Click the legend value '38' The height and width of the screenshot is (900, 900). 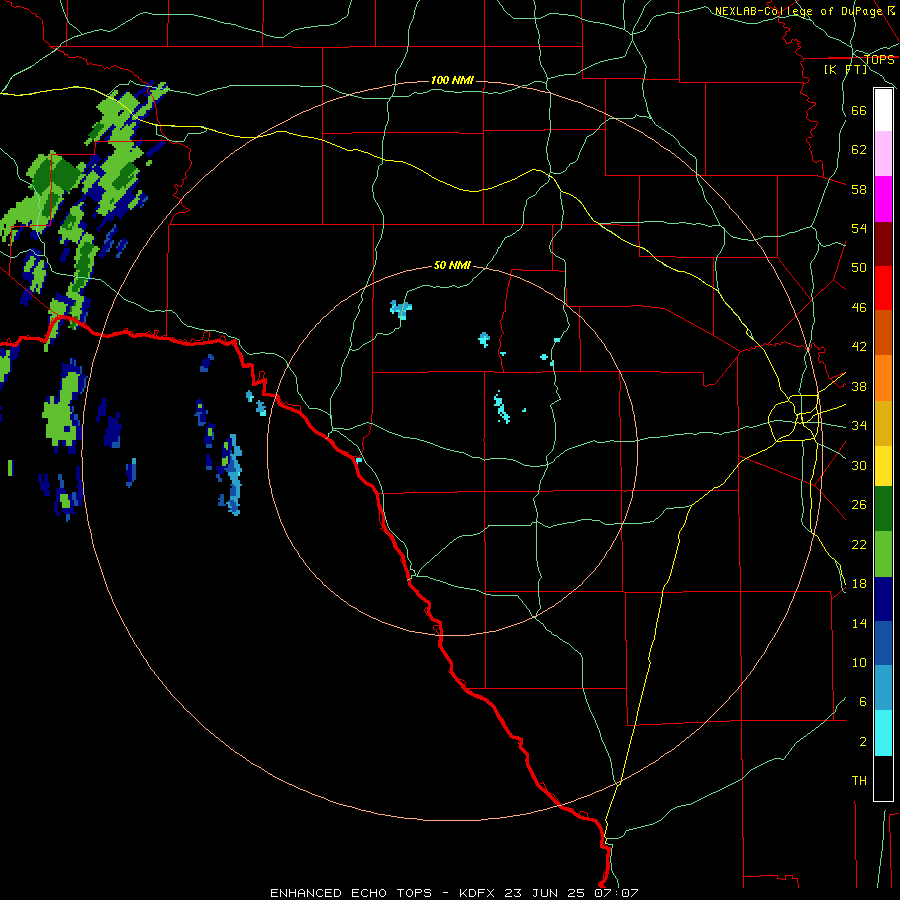click(x=859, y=387)
